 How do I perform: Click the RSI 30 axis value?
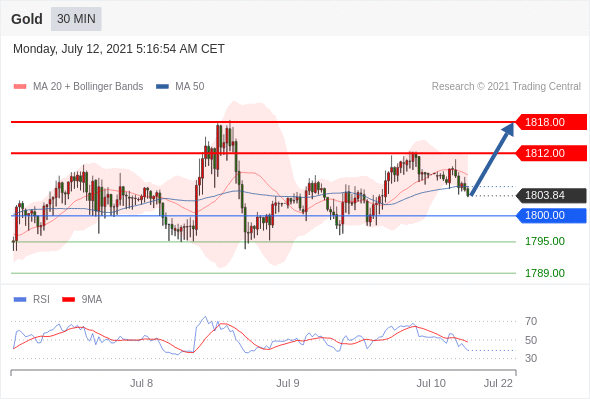point(531,358)
